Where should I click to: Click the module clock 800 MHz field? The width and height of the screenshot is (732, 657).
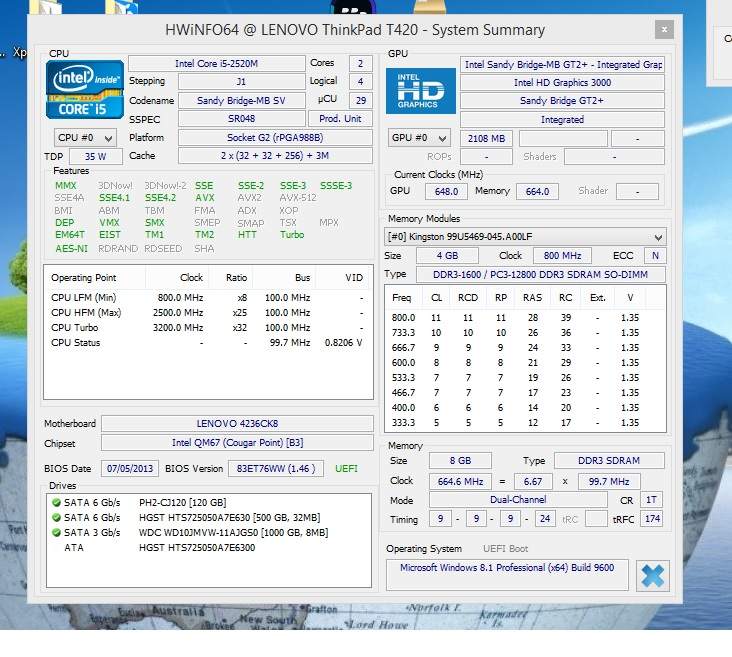(x=562, y=256)
